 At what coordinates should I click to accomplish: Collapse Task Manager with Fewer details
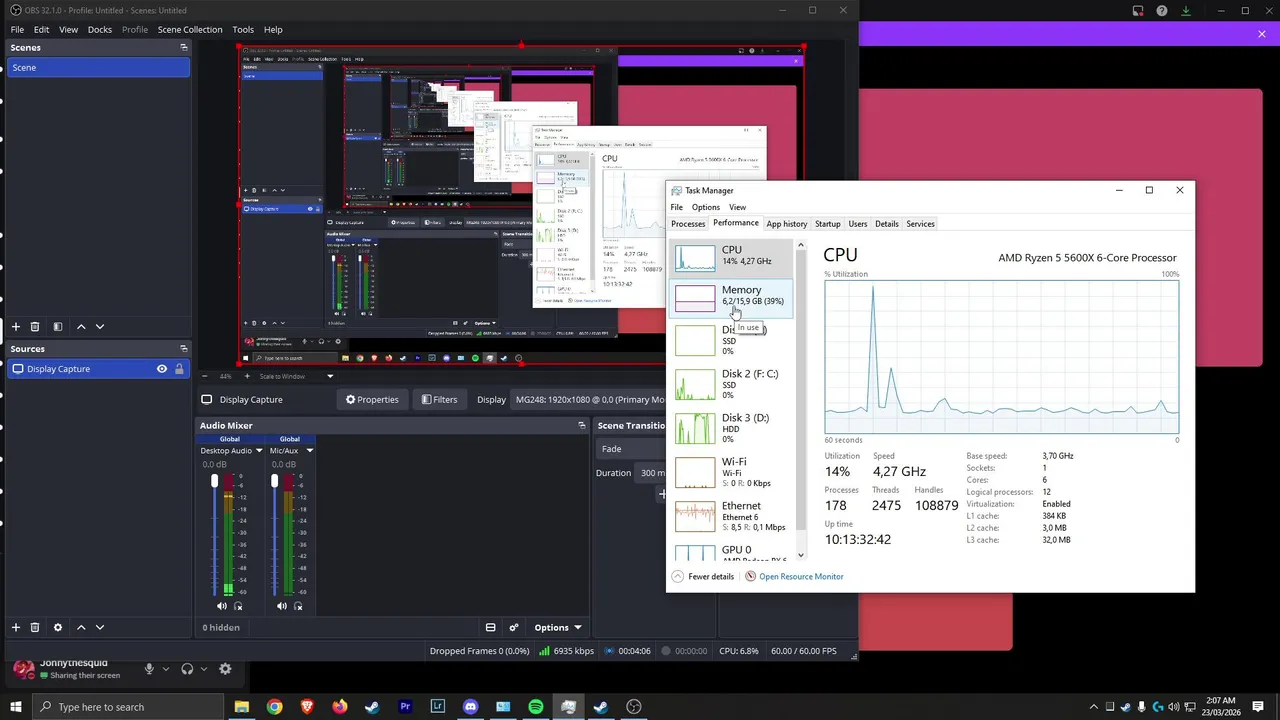click(703, 577)
